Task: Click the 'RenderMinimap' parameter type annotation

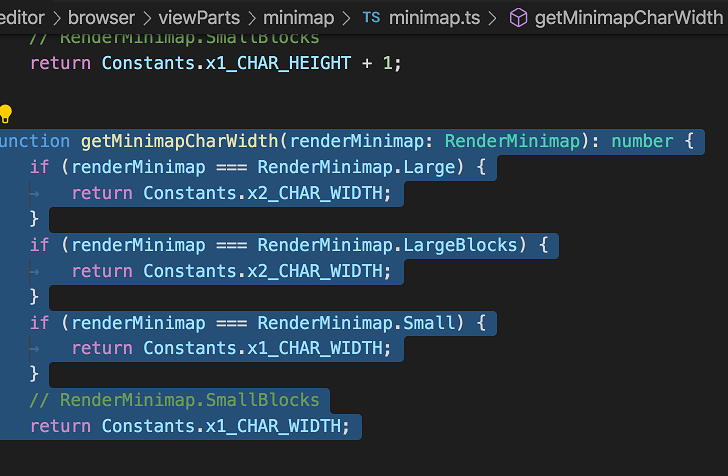Action: (512, 141)
